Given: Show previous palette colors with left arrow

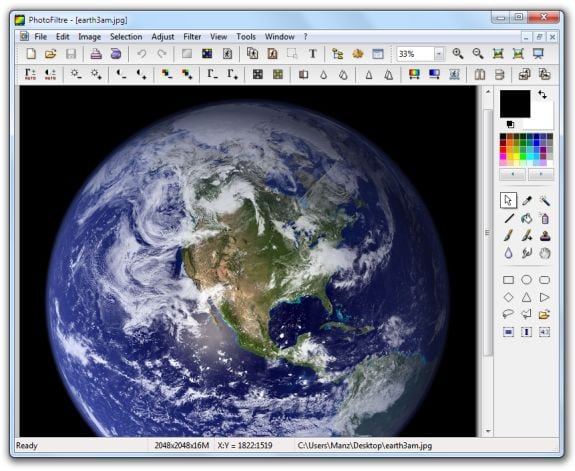Looking at the screenshot, I should tap(512, 174).
